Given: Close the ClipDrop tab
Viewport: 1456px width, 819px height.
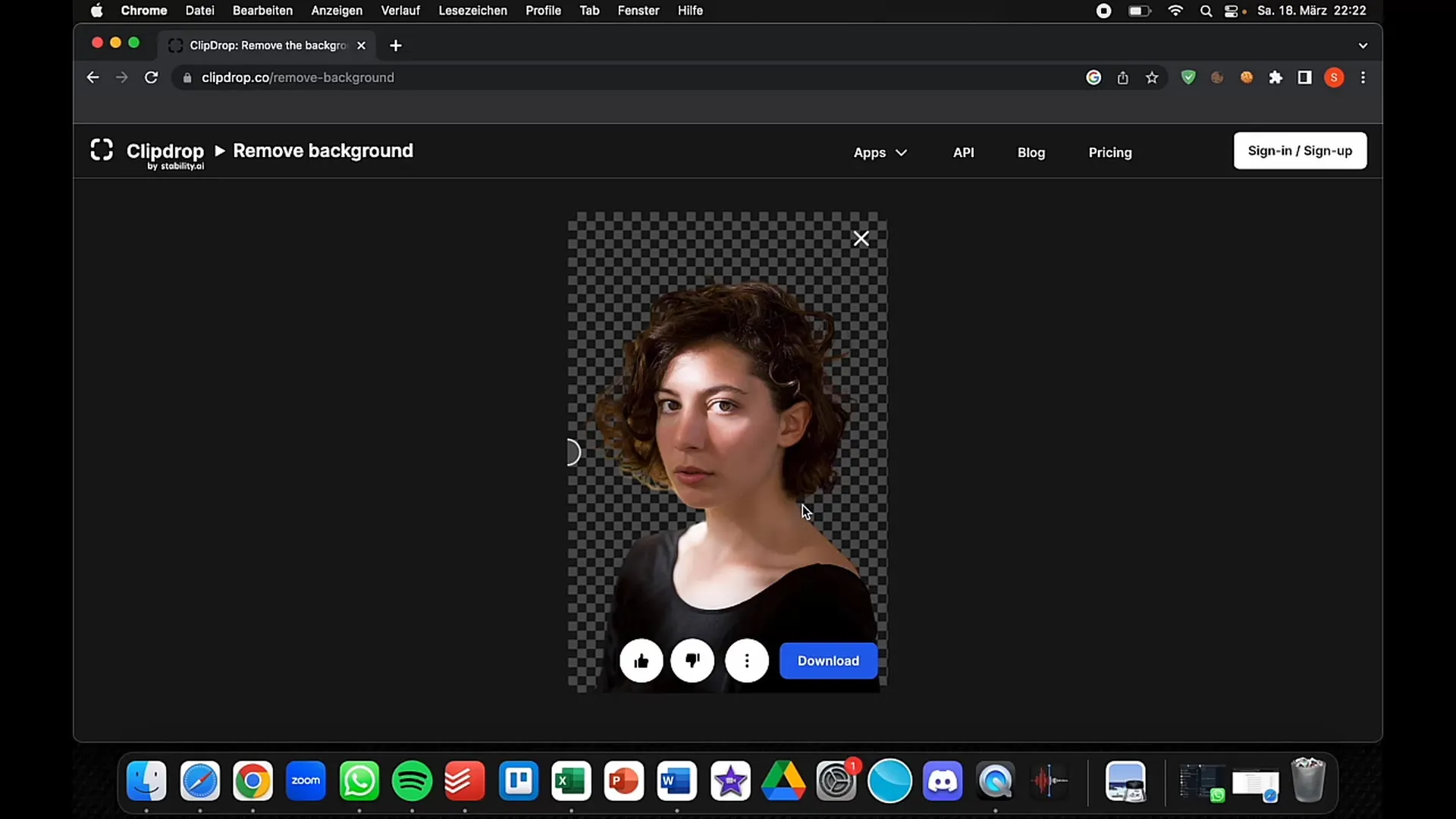Looking at the screenshot, I should 361,45.
